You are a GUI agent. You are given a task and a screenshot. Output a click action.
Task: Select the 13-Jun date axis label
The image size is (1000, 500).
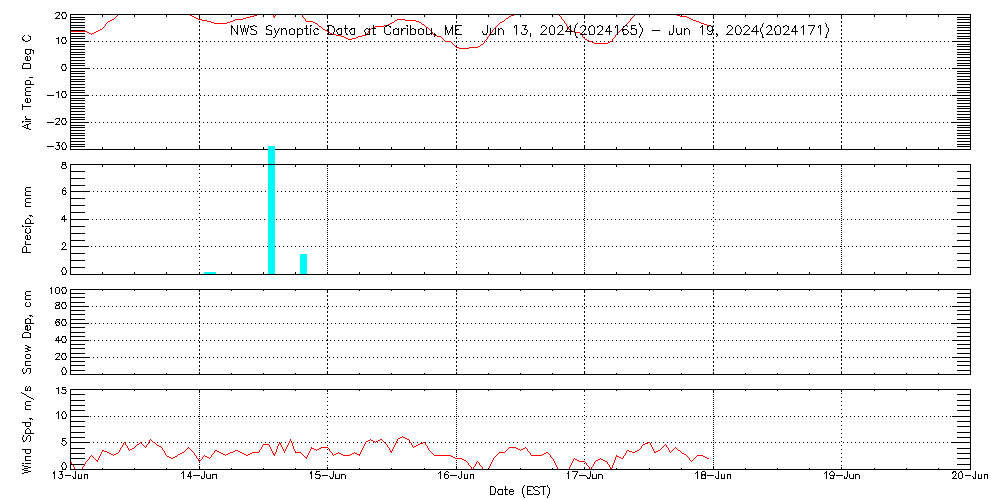tap(71, 477)
